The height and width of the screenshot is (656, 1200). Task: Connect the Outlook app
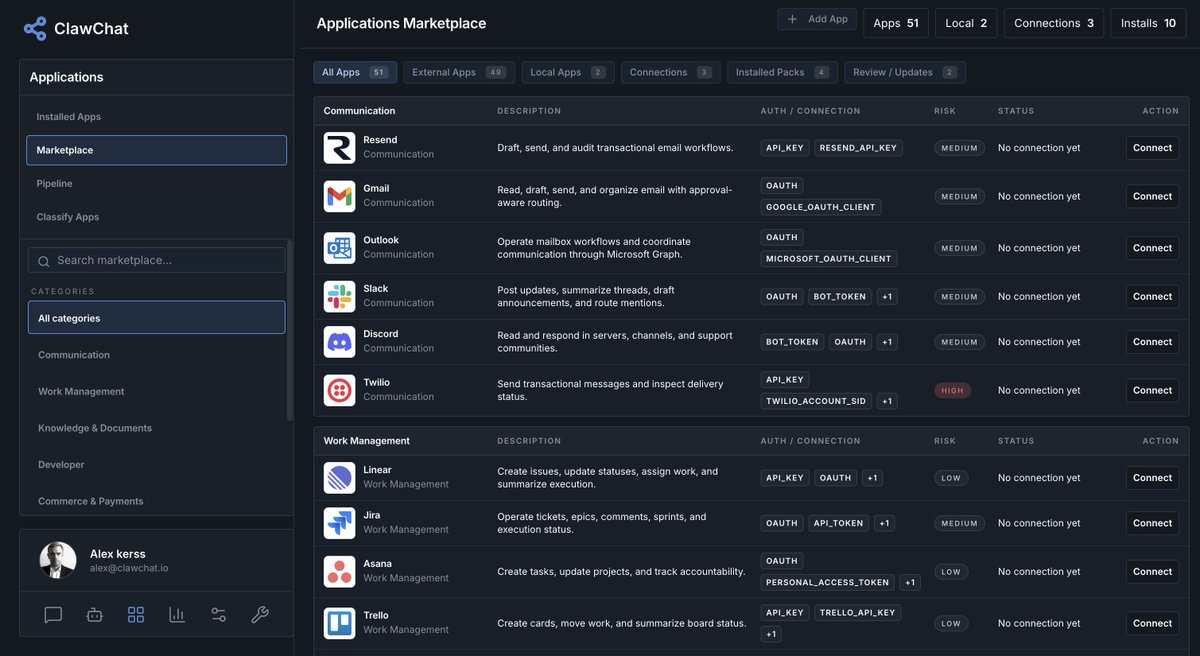pyautogui.click(x=1152, y=248)
